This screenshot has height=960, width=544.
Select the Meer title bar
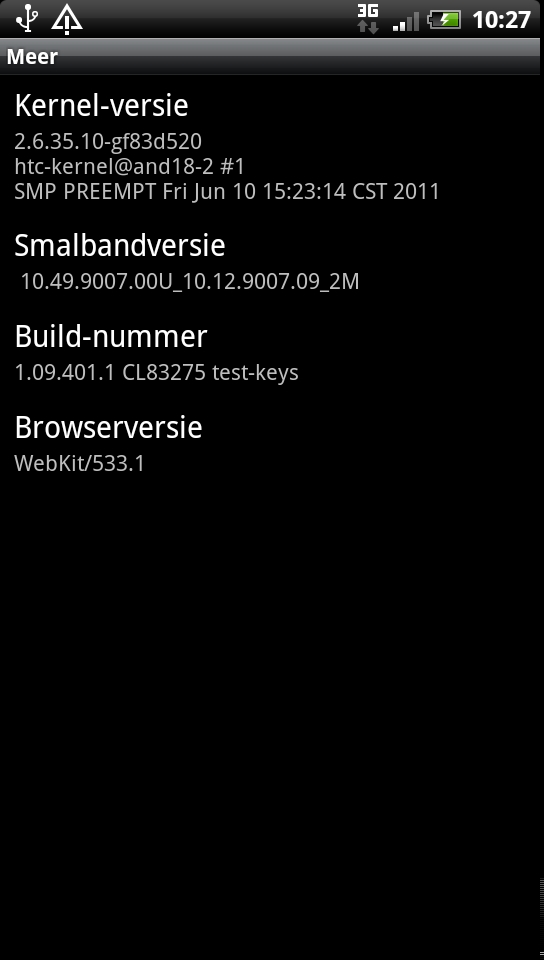[272, 56]
